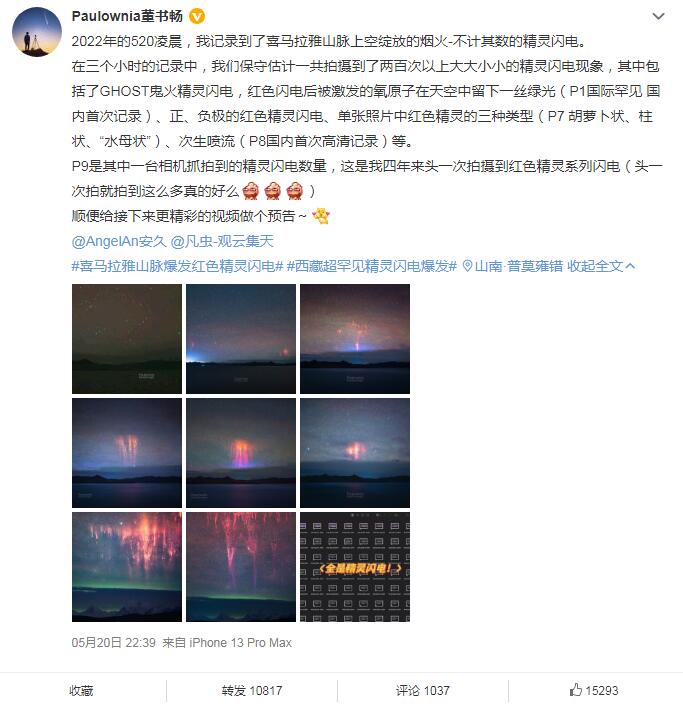
Task: Open the first green-sky photo thumbnail
Action: (127, 339)
